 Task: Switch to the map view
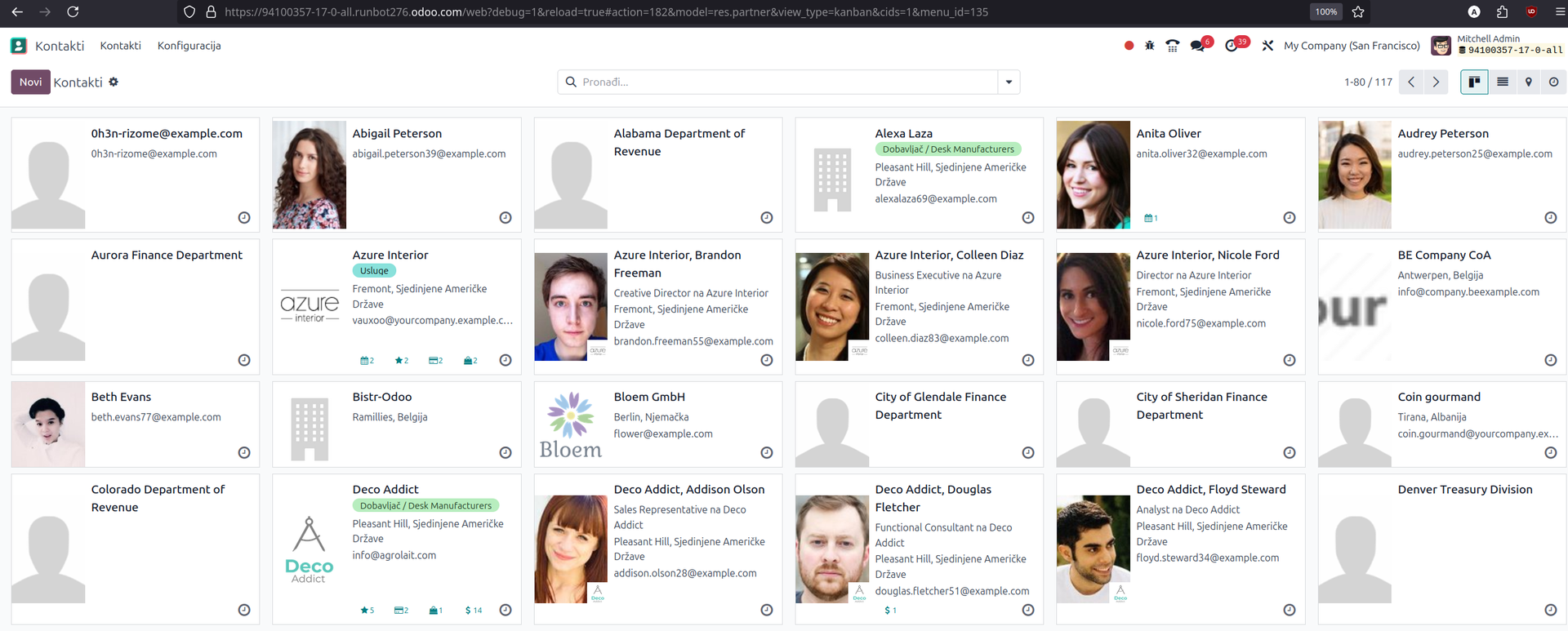tap(1528, 82)
